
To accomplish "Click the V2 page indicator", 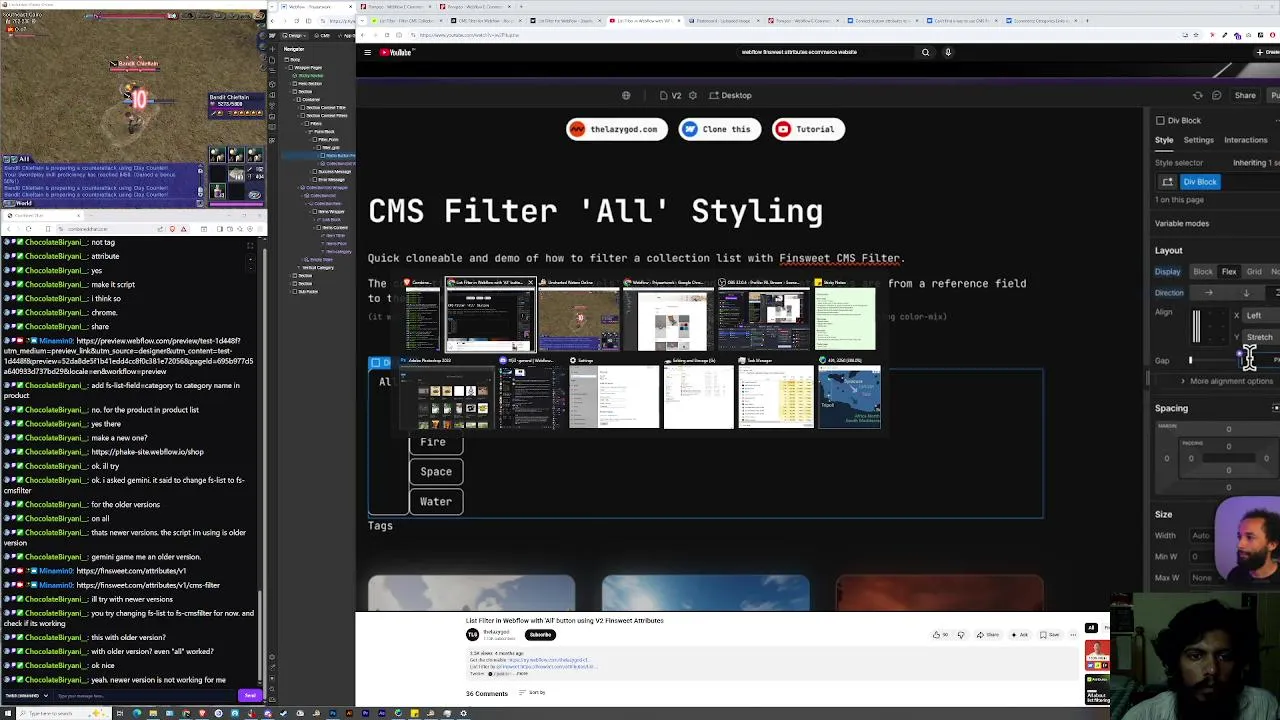I will [671, 96].
